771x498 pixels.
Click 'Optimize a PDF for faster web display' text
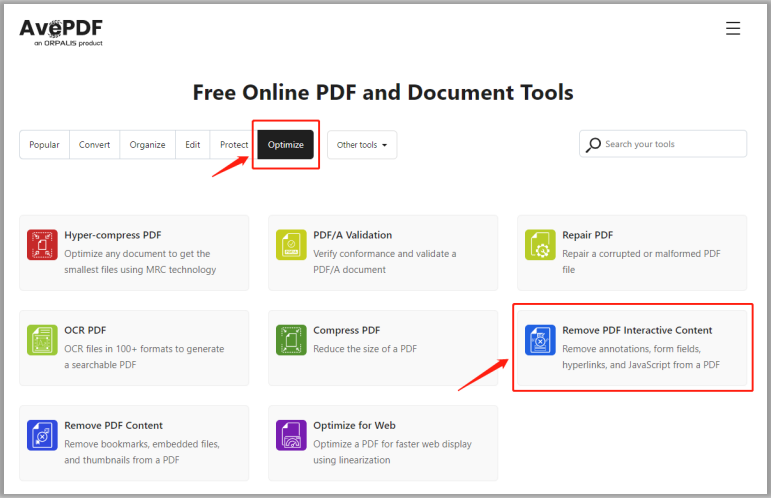pos(392,444)
